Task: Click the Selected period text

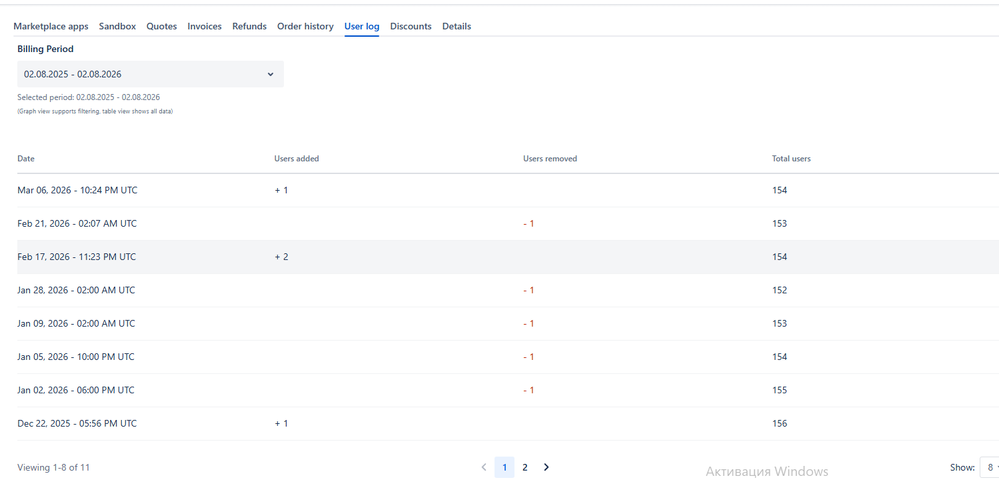Action: [x=89, y=98]
